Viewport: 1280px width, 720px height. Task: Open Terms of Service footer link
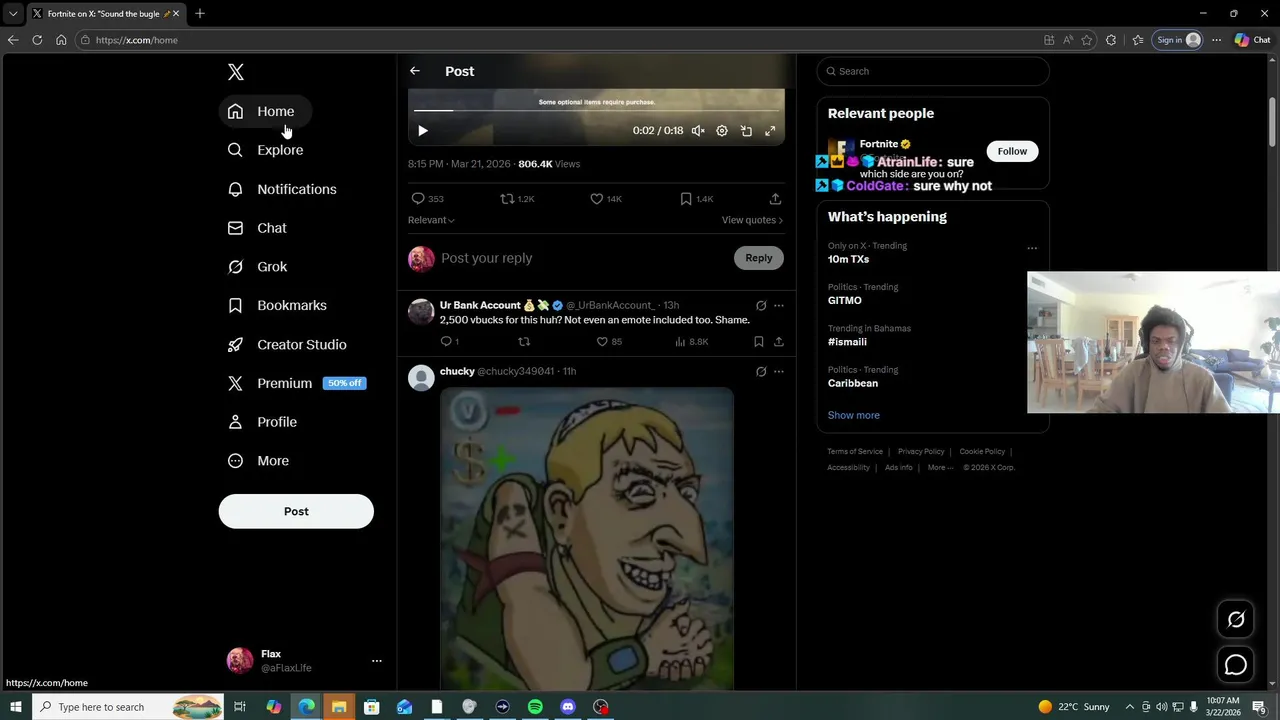click(x=855, y=452)
